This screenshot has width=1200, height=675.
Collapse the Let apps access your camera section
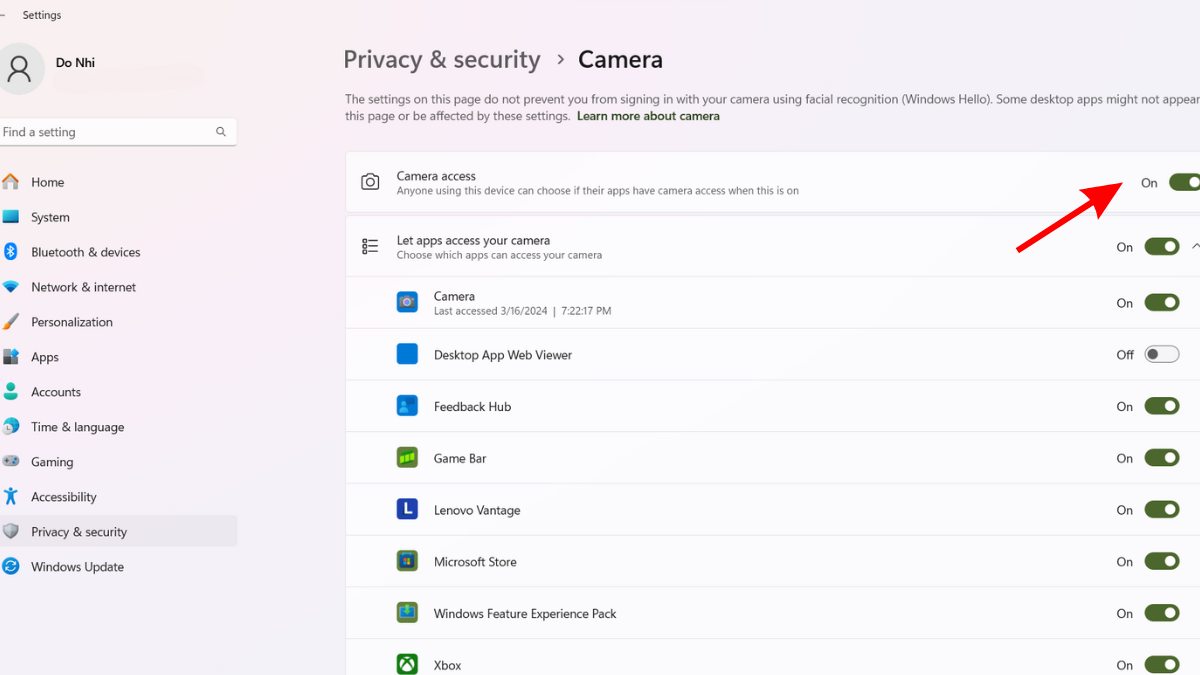1195,246
